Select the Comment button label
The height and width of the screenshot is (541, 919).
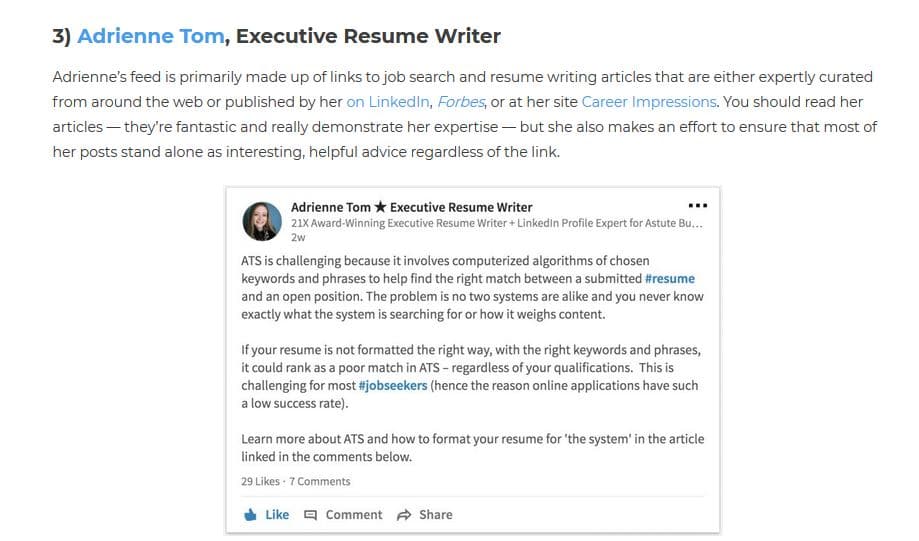click(x=353, y=515)
